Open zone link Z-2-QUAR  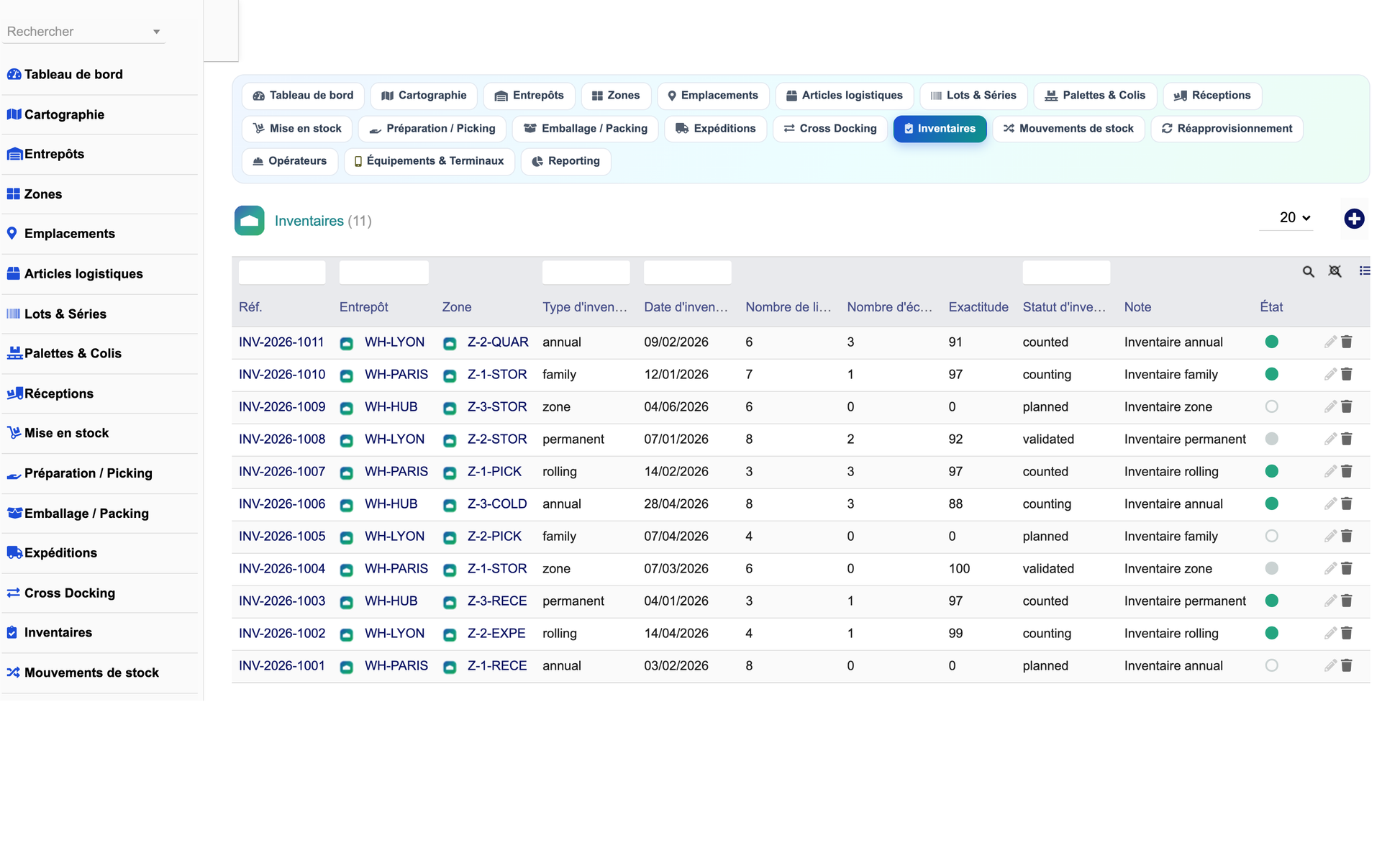(x=498, y=342)
